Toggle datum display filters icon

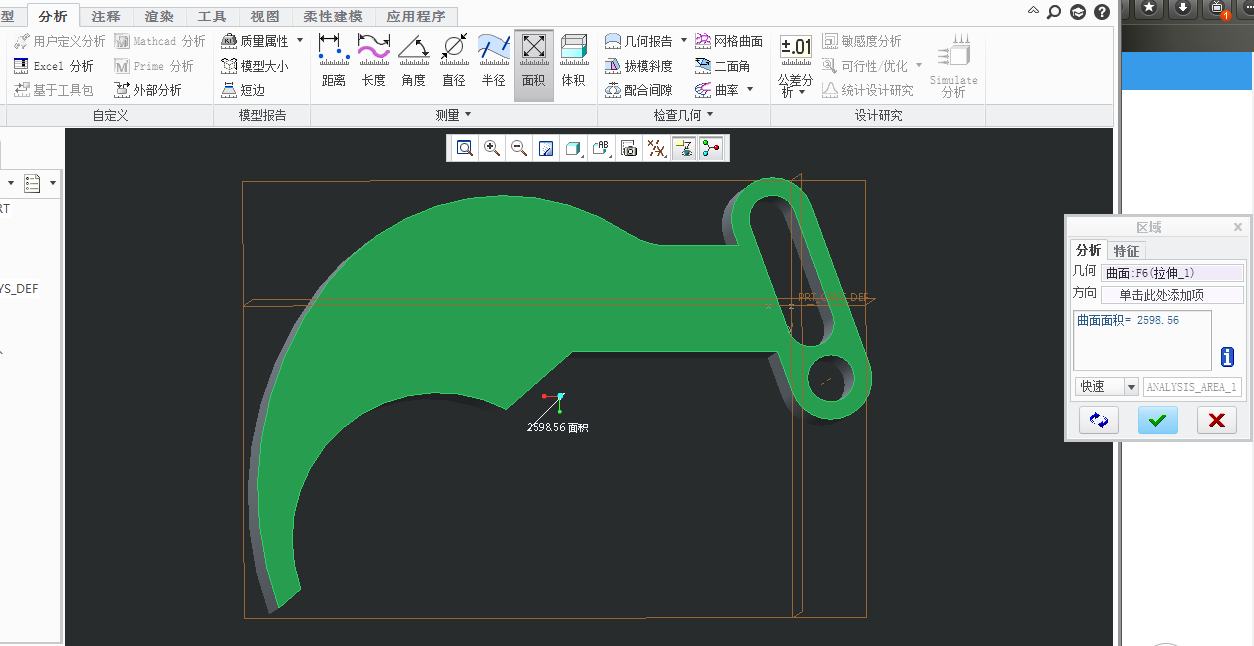[x=656, y=148]
